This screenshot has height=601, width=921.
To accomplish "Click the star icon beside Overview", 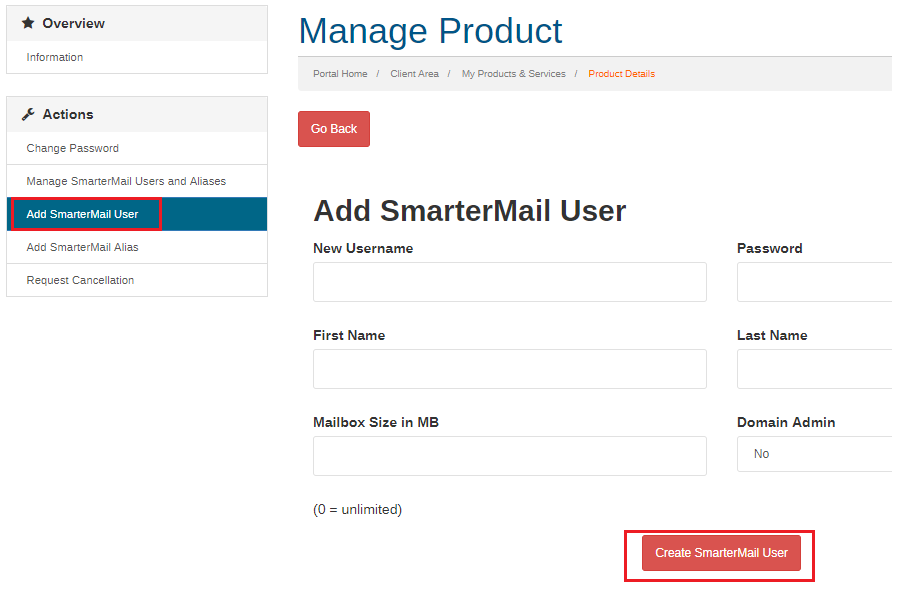I will [28, 23].
